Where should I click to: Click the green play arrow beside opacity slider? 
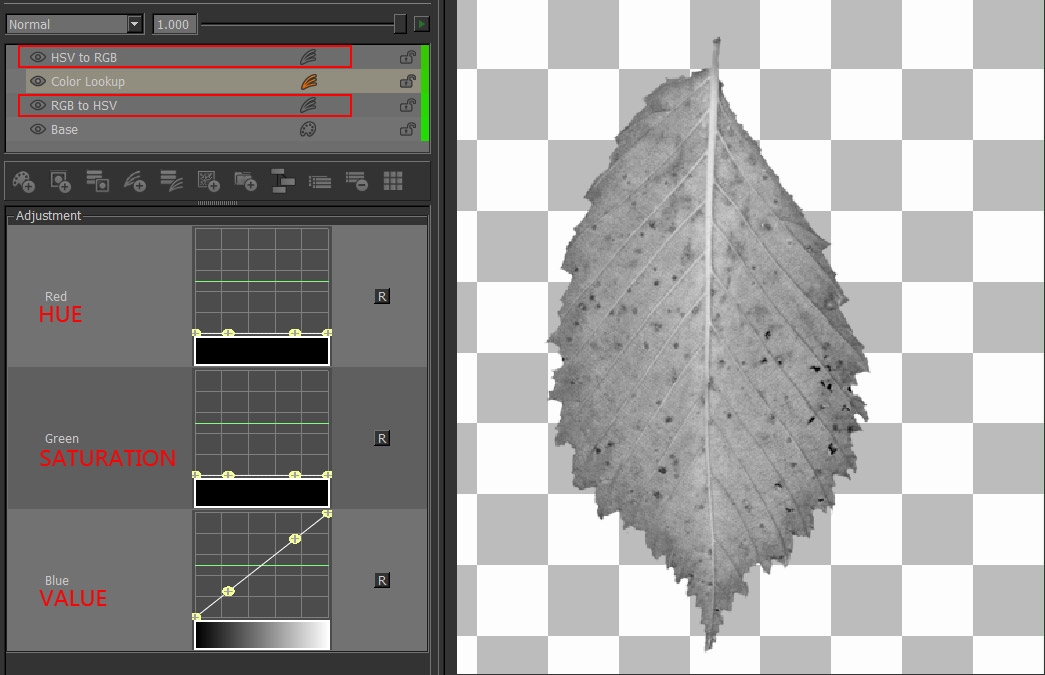[x=422, y=24]
